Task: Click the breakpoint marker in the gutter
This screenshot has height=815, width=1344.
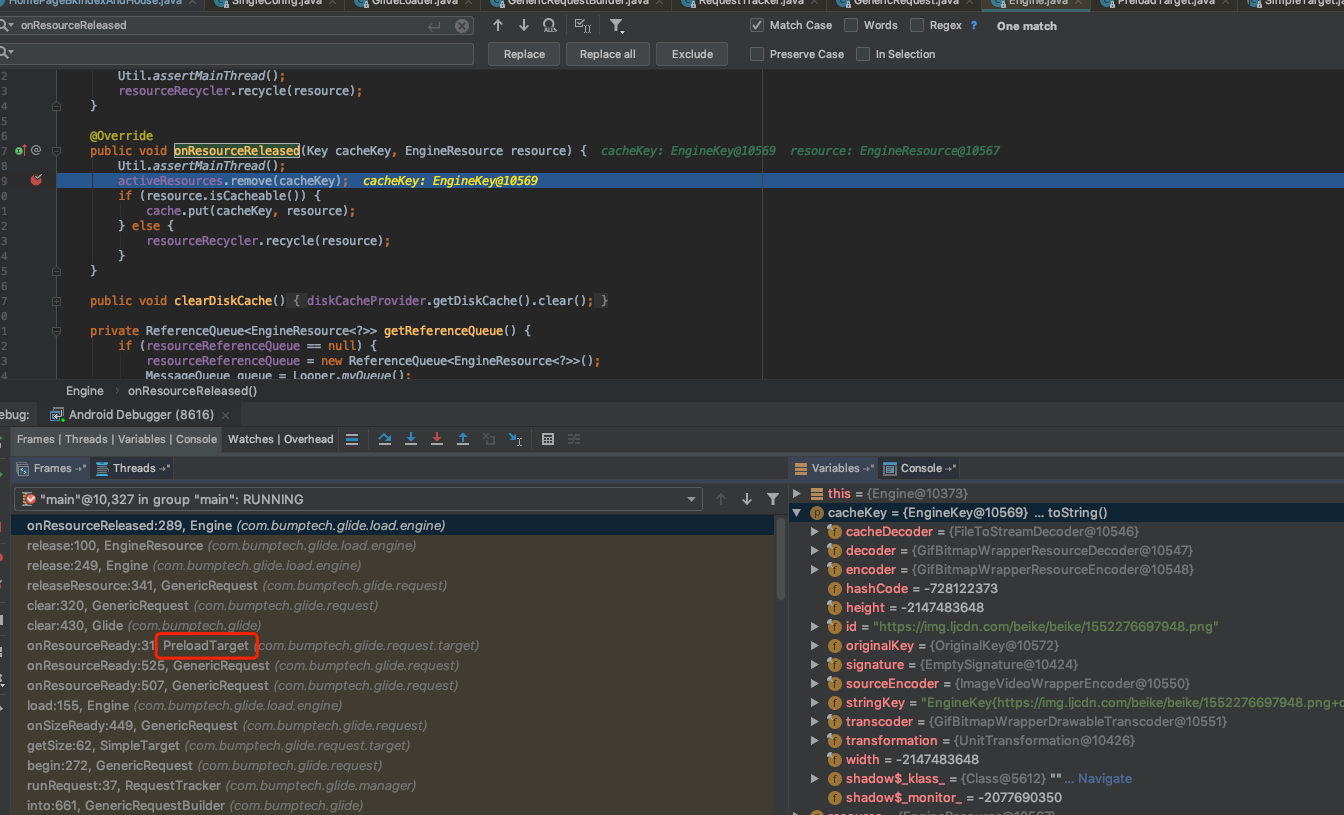Action: coord(37,181)
